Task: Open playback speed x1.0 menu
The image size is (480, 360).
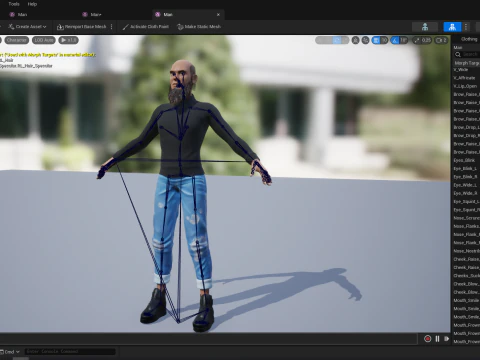Action: click(x=68, y=40)
